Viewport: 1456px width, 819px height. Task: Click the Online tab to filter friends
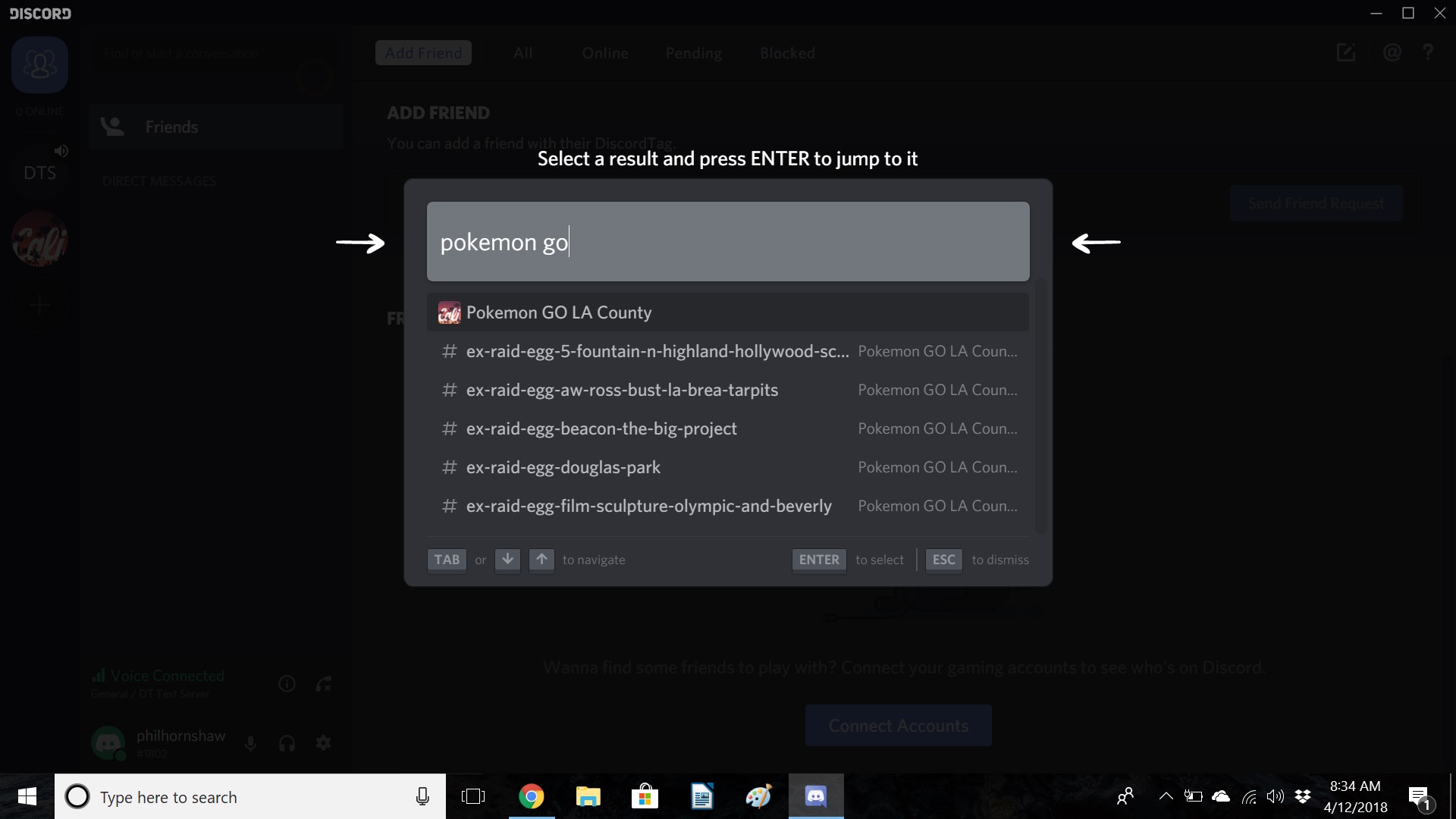[x=605, y=52]
